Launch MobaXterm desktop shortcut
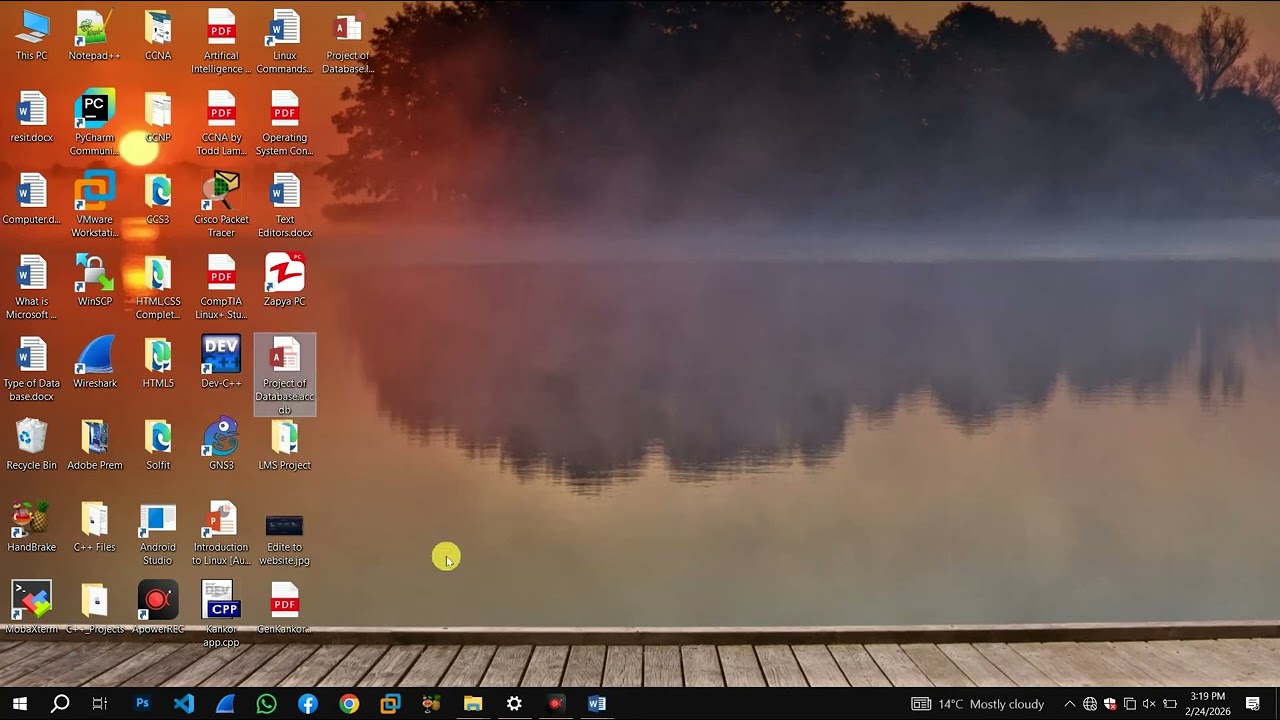Image resolution: width=1280 pixels, height=720 pixels. (x=32, y=608)
